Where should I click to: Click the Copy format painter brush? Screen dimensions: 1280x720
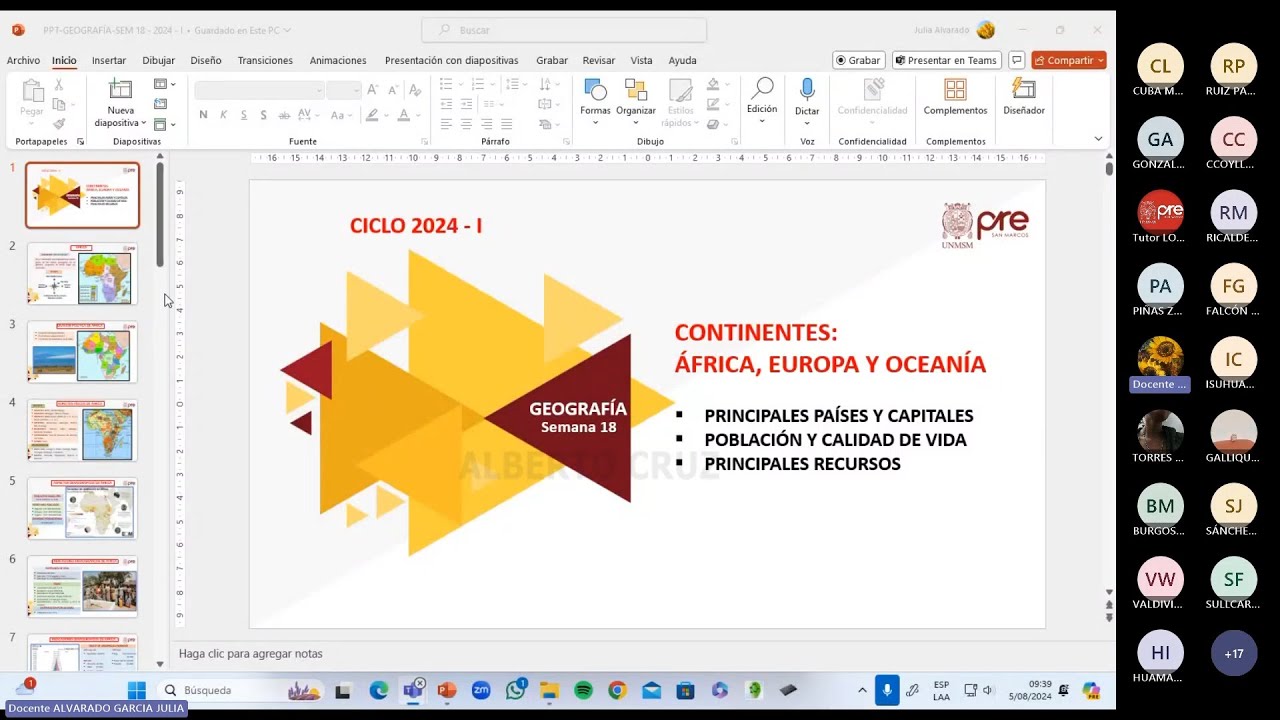point(59,124)
